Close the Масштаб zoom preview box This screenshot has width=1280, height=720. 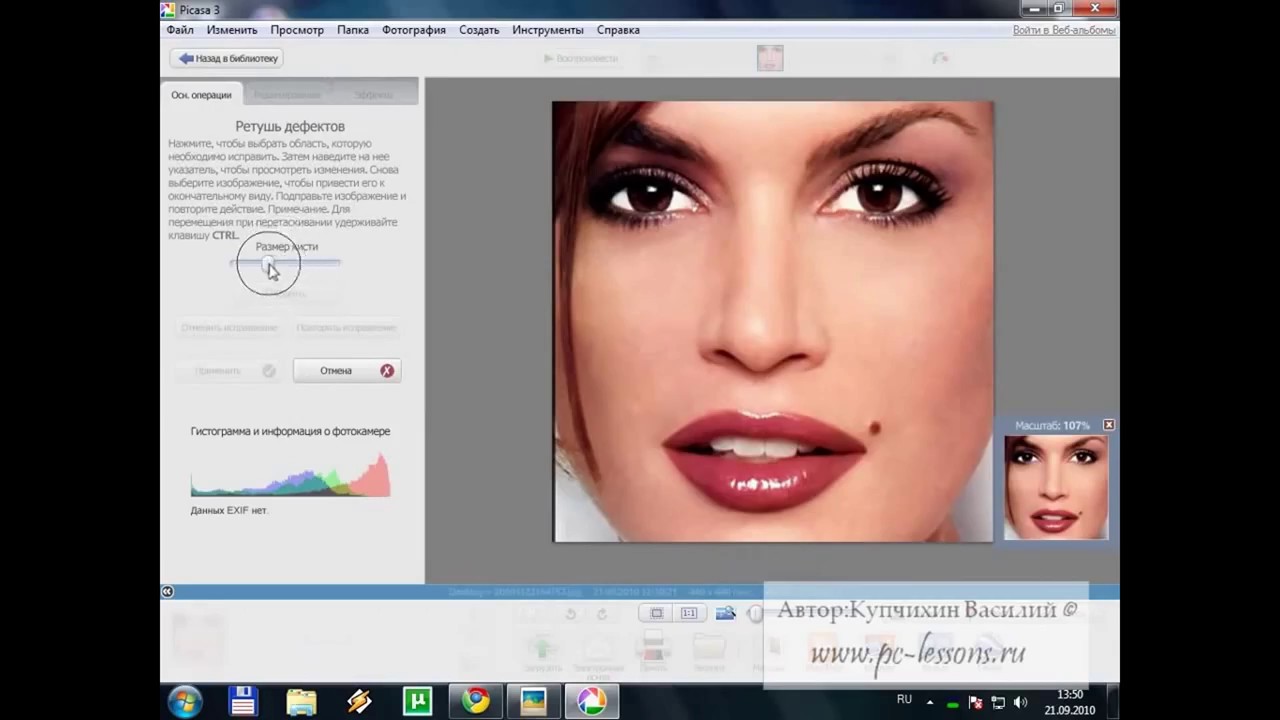coord(1108,425)
